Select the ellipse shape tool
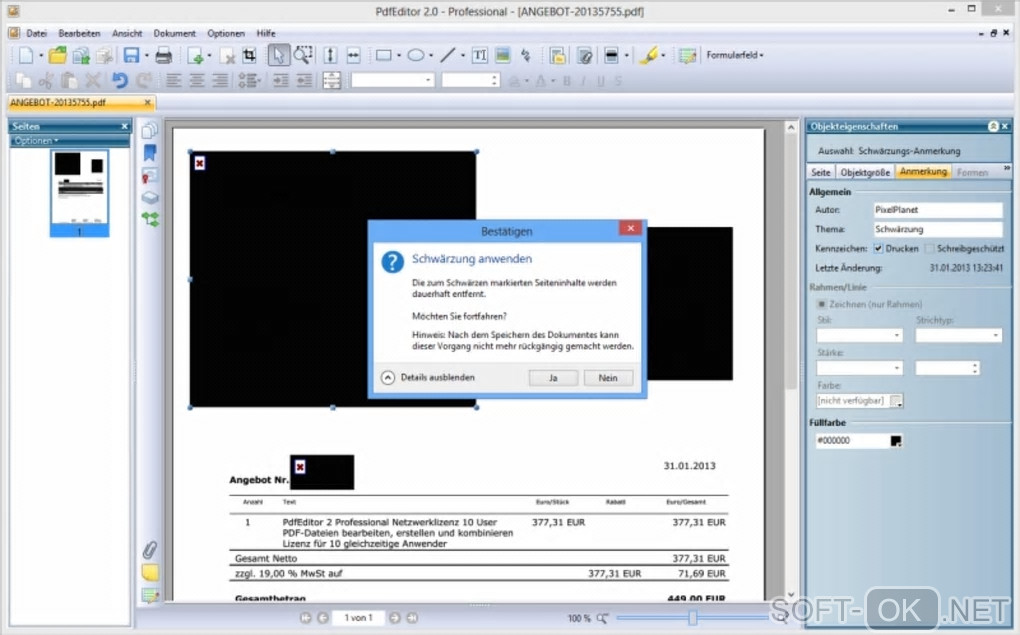 pos(416,55)
